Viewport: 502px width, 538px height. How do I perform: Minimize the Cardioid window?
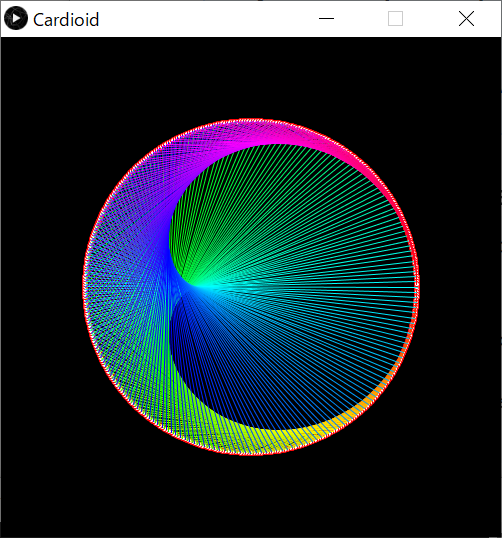click(x=326, y=19)
